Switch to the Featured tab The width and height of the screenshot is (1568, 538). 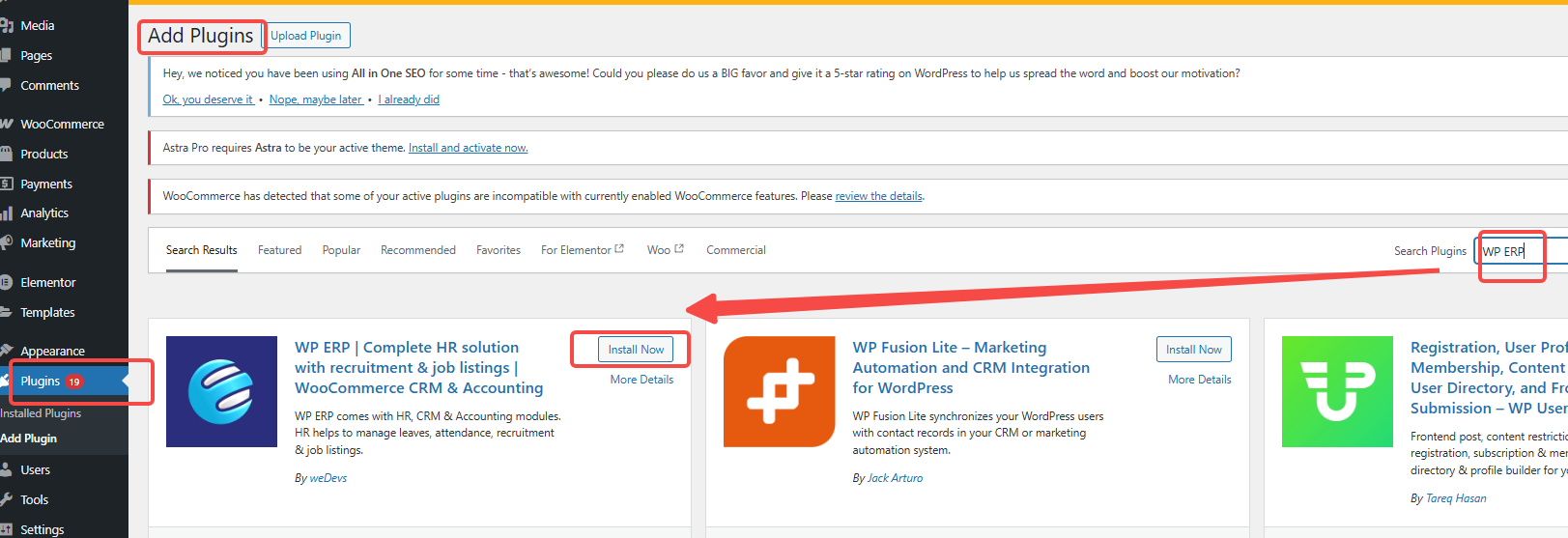pos(280,250)
